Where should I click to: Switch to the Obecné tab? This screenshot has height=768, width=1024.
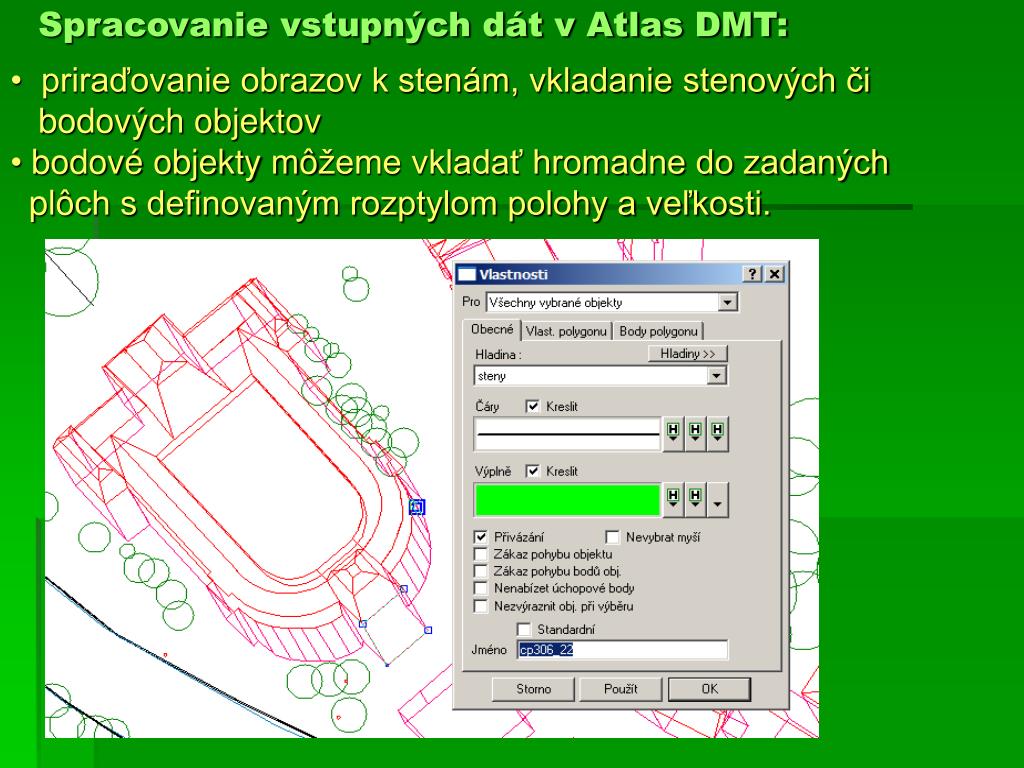(x=492, y=330)
